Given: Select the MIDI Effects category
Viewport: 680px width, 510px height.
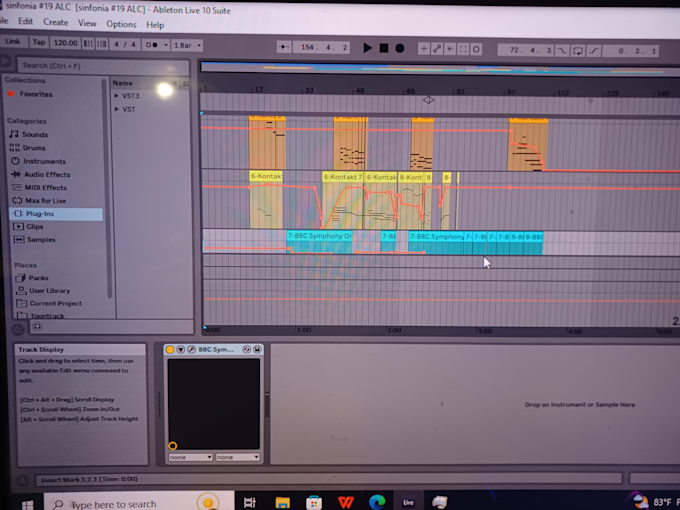Looking at the screenshot, I should click(46, 187).
